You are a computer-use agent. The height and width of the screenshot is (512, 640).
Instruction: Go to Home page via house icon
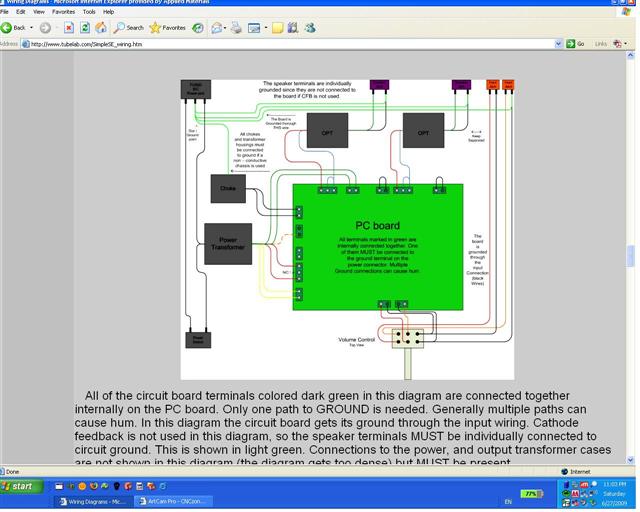pos(101,28)
